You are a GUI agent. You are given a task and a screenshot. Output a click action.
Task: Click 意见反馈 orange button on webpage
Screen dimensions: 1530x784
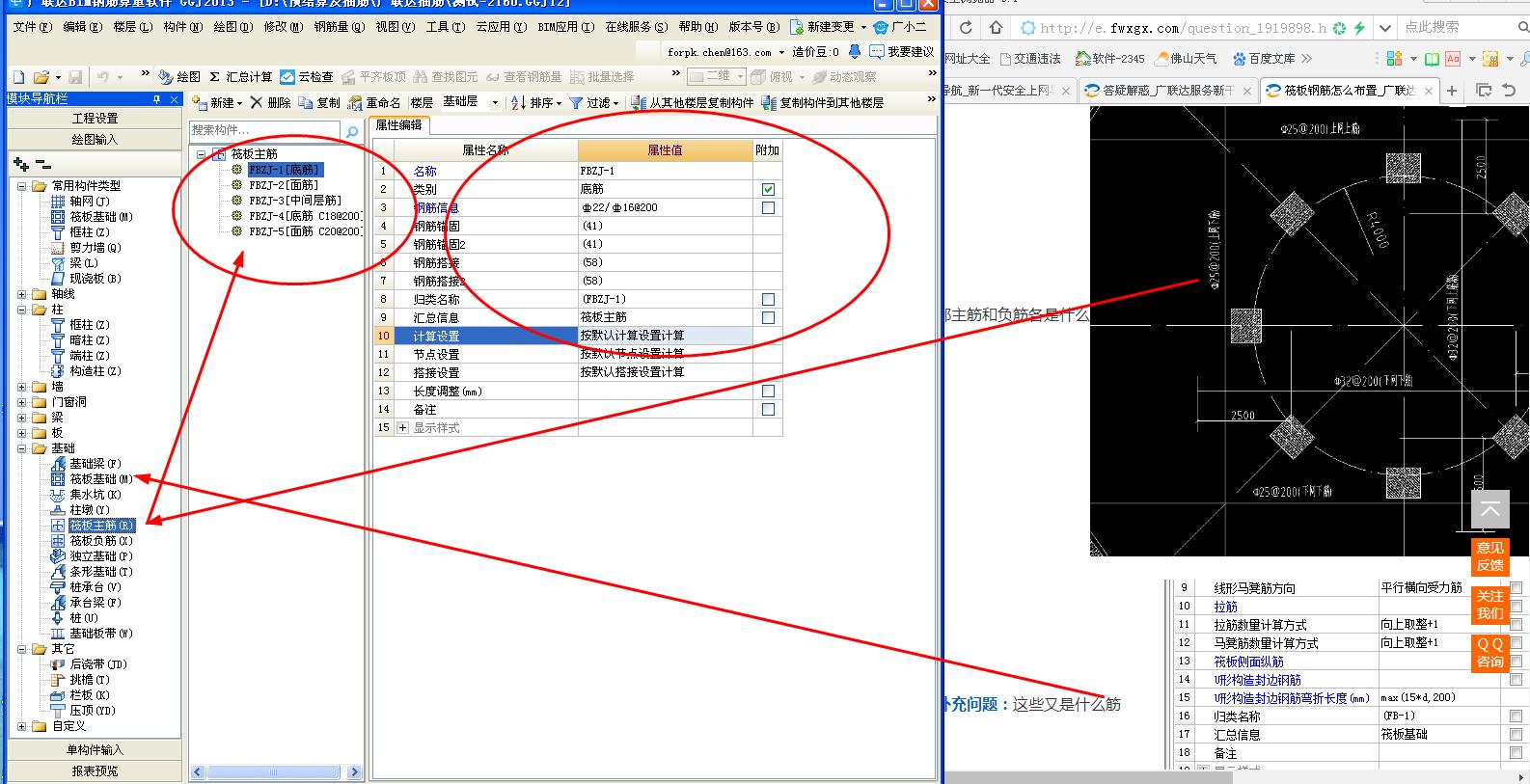tap(1489, 556)
